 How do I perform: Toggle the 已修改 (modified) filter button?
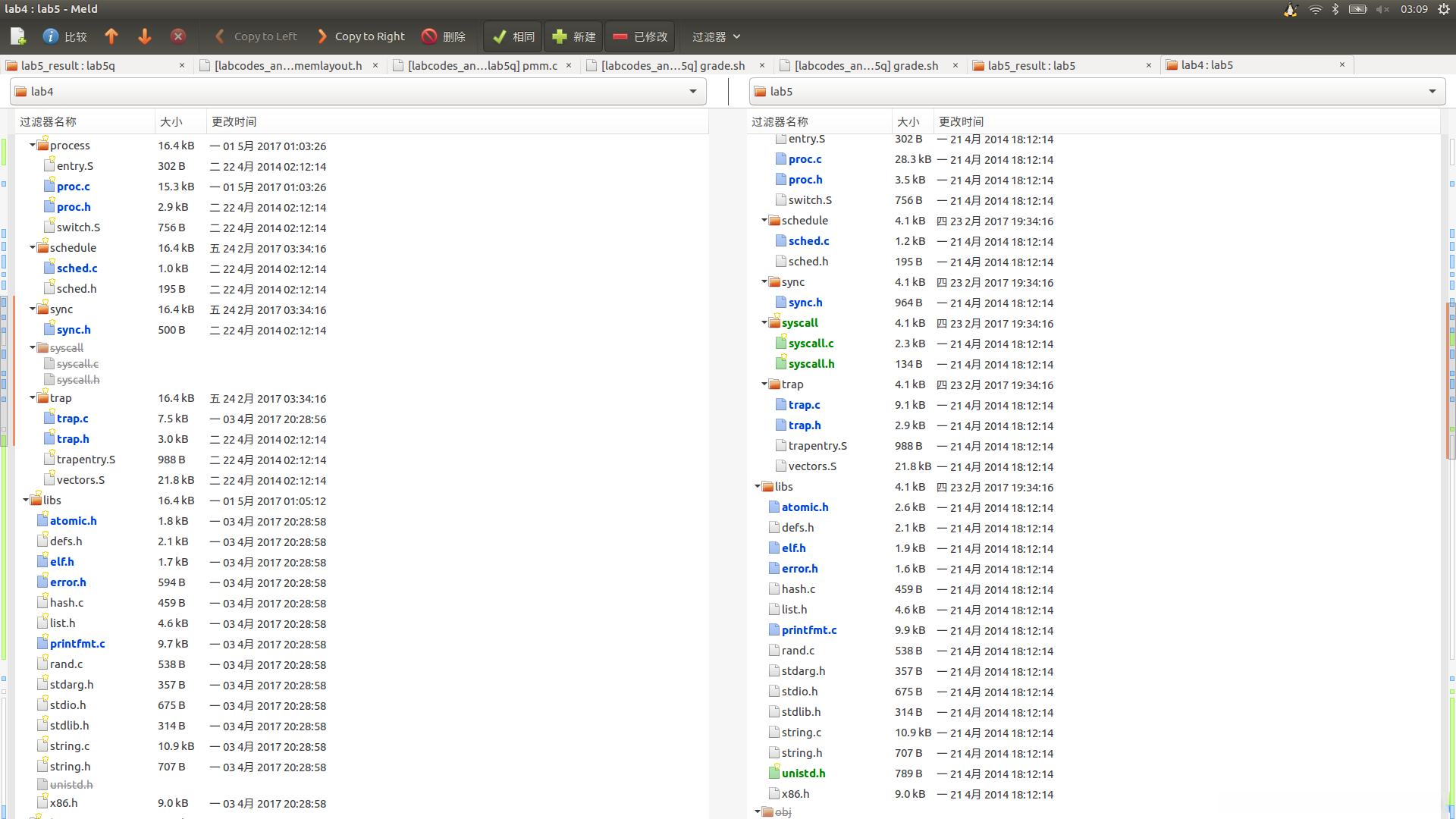pos(641,36)
